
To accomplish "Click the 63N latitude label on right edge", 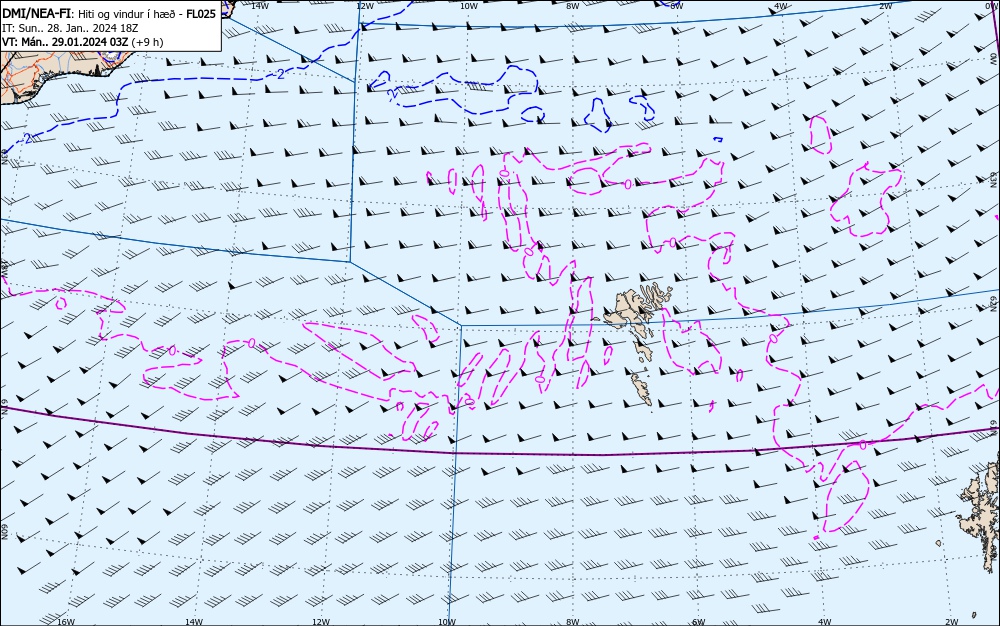I will tap(994, 179).
